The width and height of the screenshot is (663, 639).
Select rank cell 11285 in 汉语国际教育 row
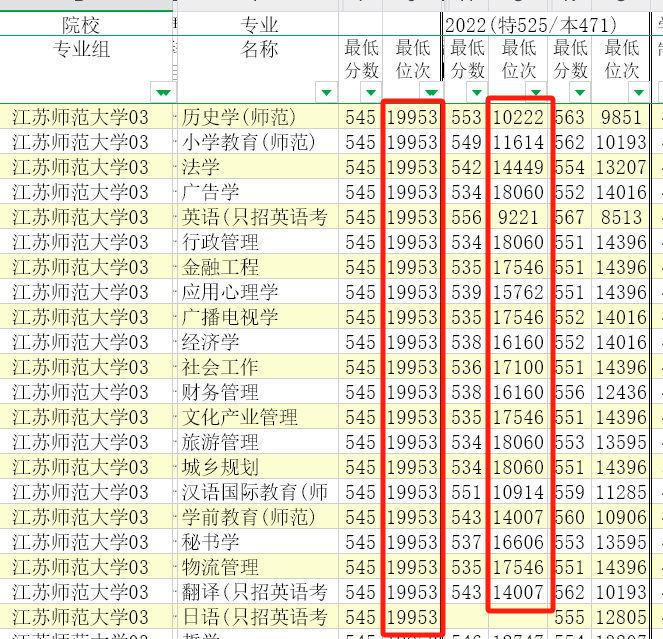tap(621, 492)
